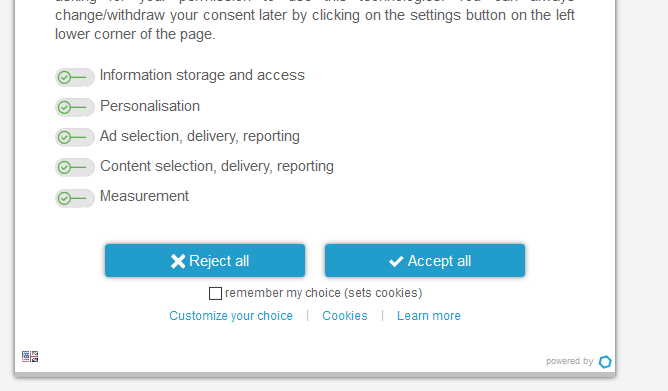Open the Customize your choice link
The height and width of the screenshot is (391, 668).
[231, 316]
